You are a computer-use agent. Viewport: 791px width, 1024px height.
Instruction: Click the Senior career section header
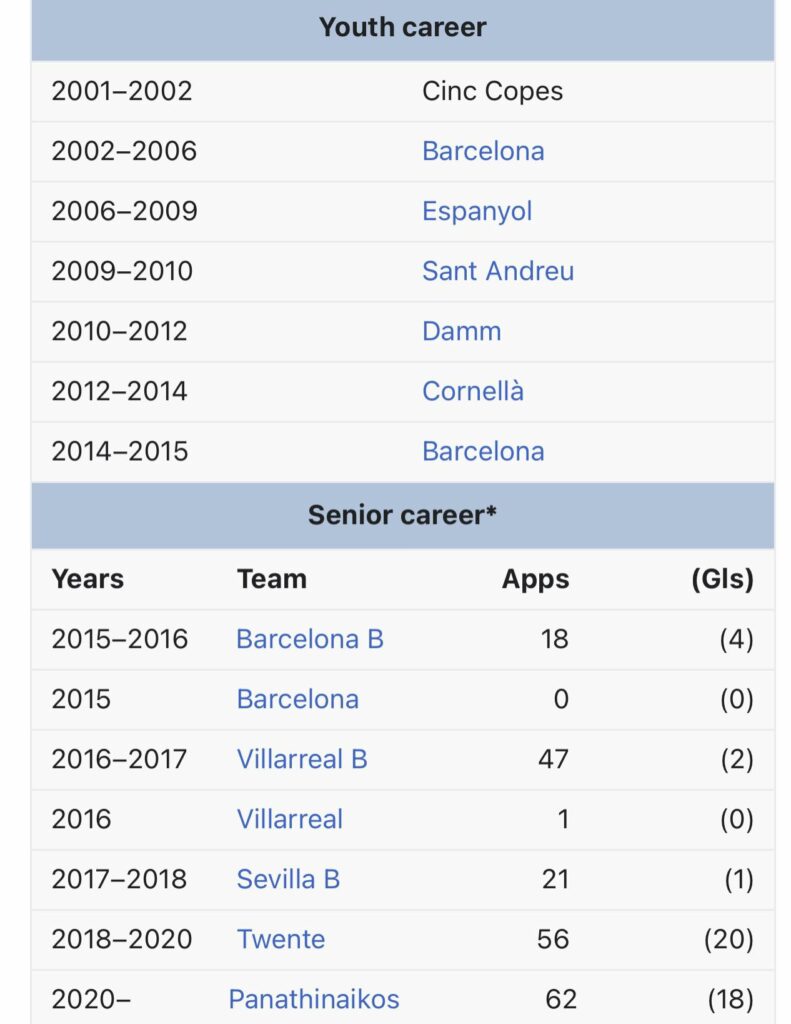click(x=402, y=515)
